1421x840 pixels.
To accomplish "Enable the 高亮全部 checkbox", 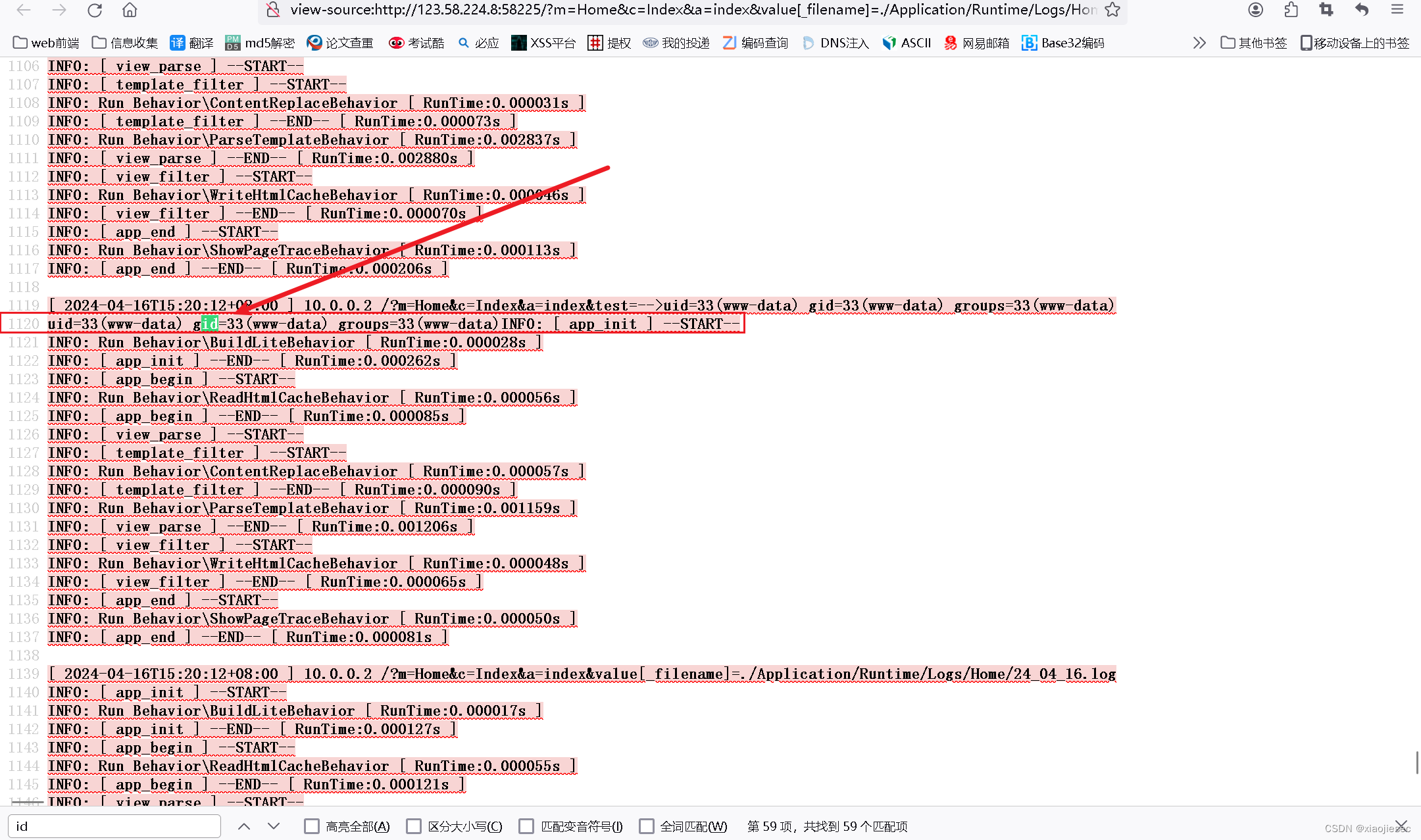I will pos(312,826).
